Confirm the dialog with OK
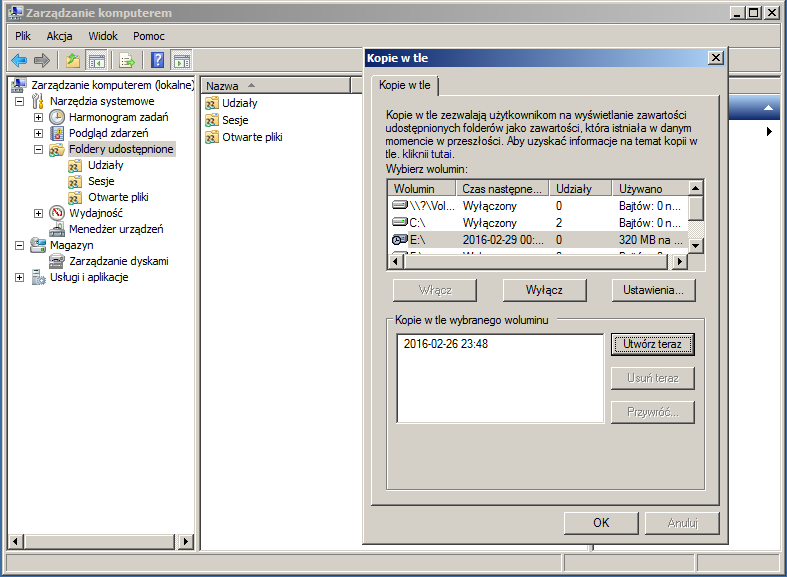The width and height of the screenshot is (787, 577). pyautogui.click(x=601, y=523)
